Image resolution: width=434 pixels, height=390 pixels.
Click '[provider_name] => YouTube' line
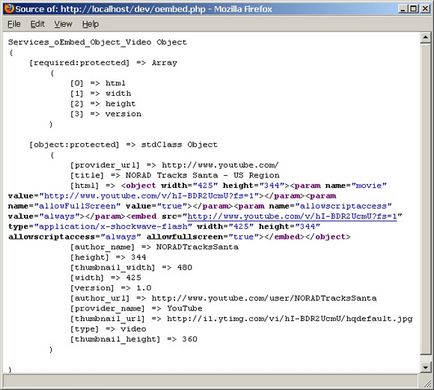[x=136, y=309]
